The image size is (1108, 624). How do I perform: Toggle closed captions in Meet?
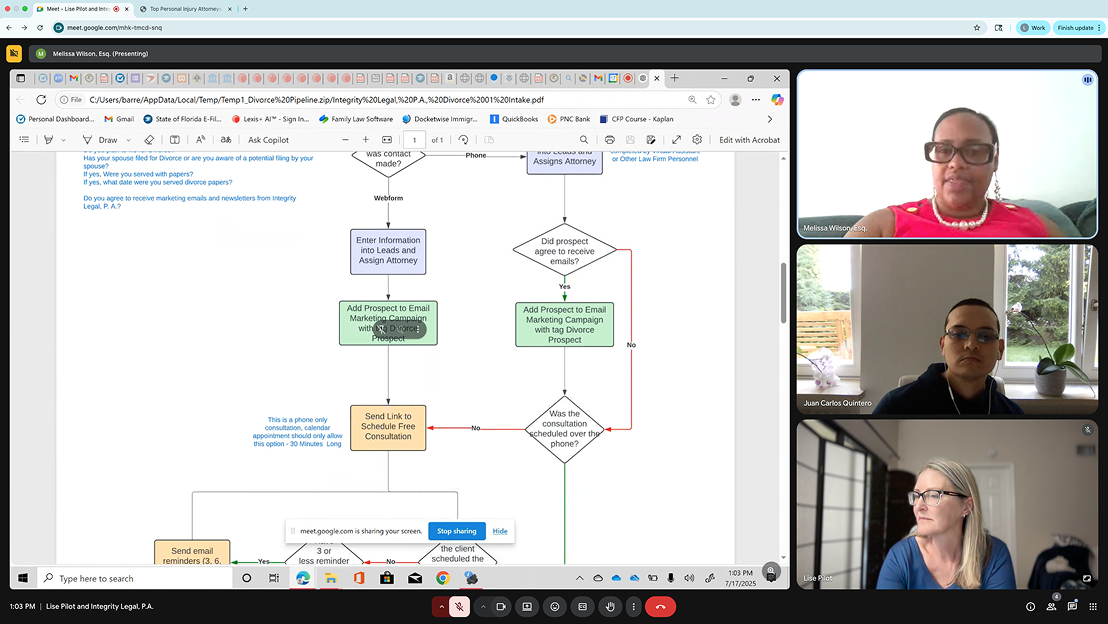(582, 606)
